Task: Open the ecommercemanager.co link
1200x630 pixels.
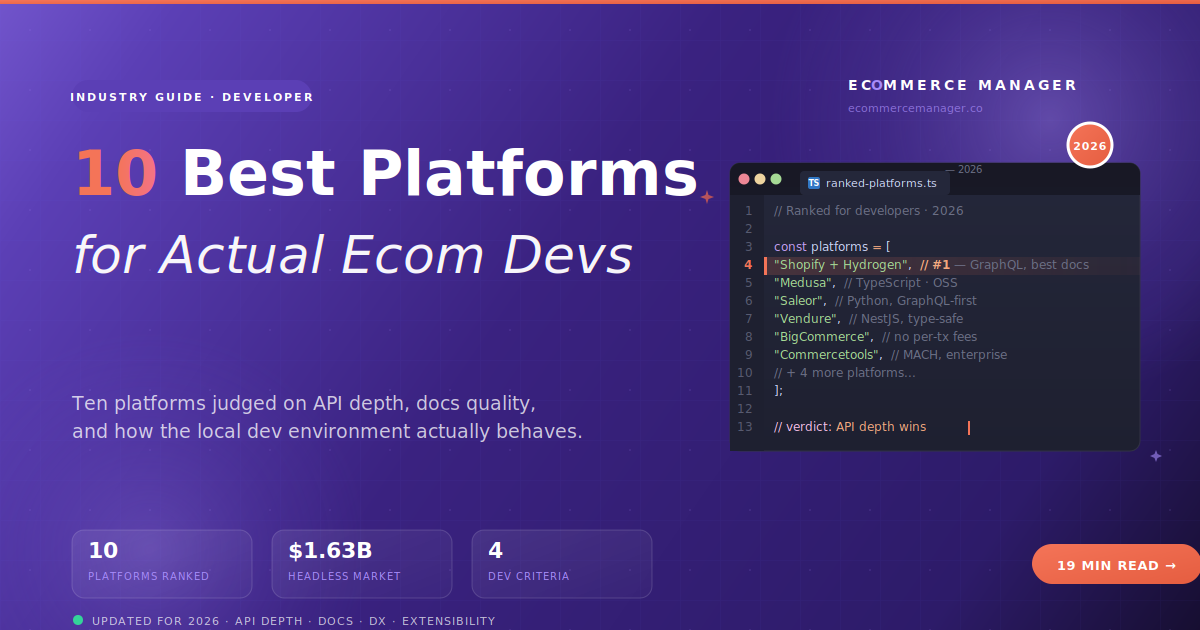Action: click(x=915, y=108)
